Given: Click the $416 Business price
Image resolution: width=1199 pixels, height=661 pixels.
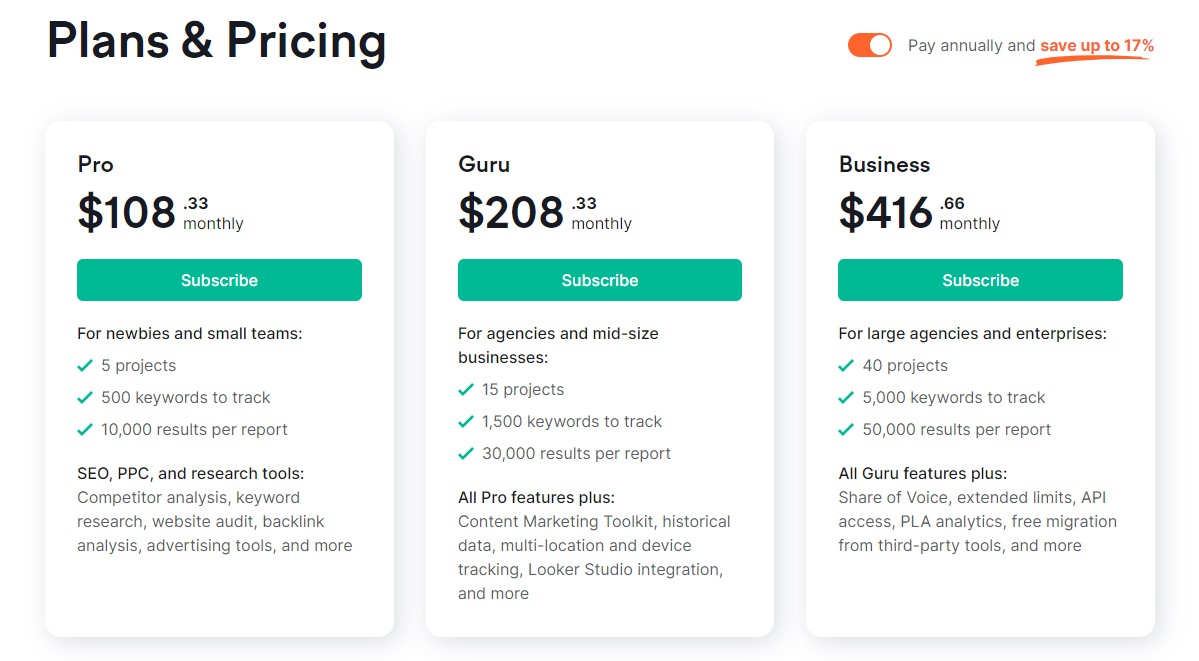Looking at the screenshot, I should (x=886, y=213).
